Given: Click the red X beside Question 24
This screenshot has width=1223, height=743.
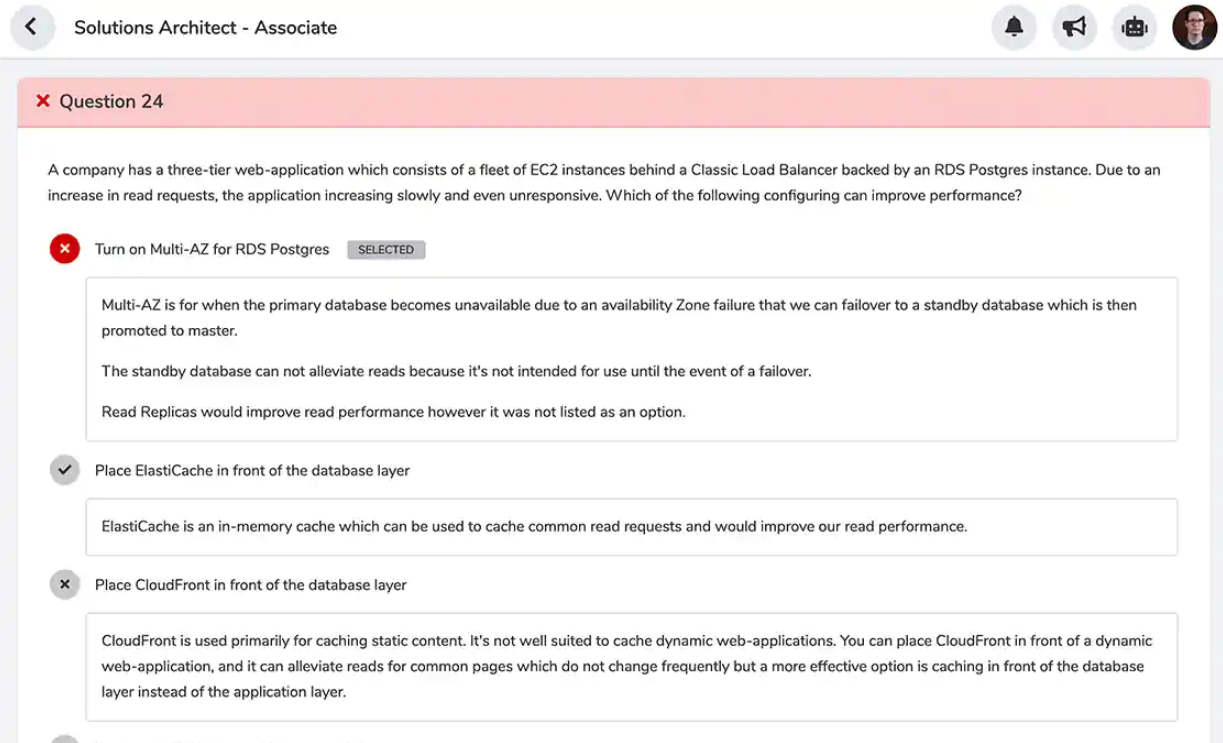Looking at the screenshot, I should pyautogui.click(x=43, y=101).
